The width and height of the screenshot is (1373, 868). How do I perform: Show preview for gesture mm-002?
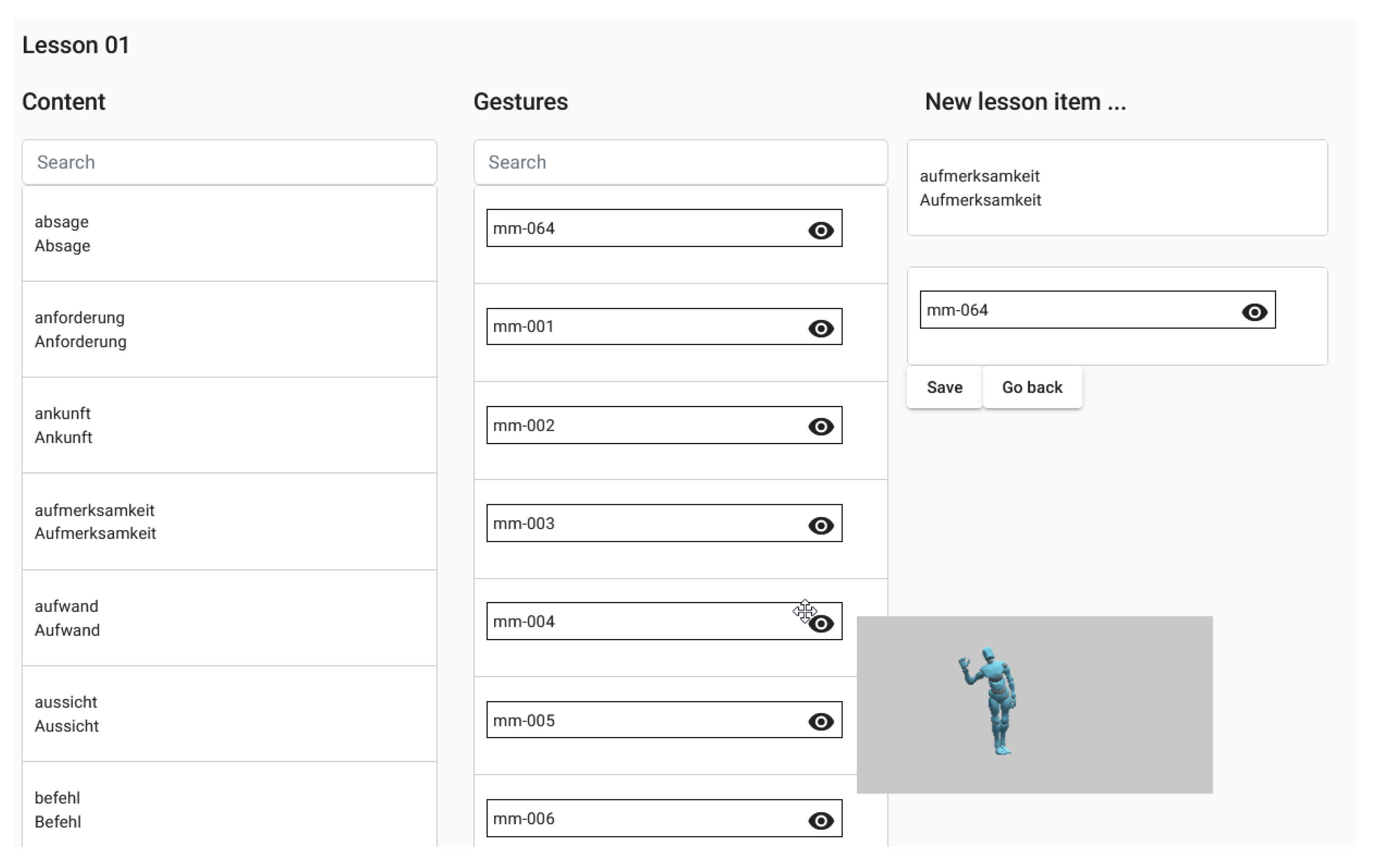[821, 427]
